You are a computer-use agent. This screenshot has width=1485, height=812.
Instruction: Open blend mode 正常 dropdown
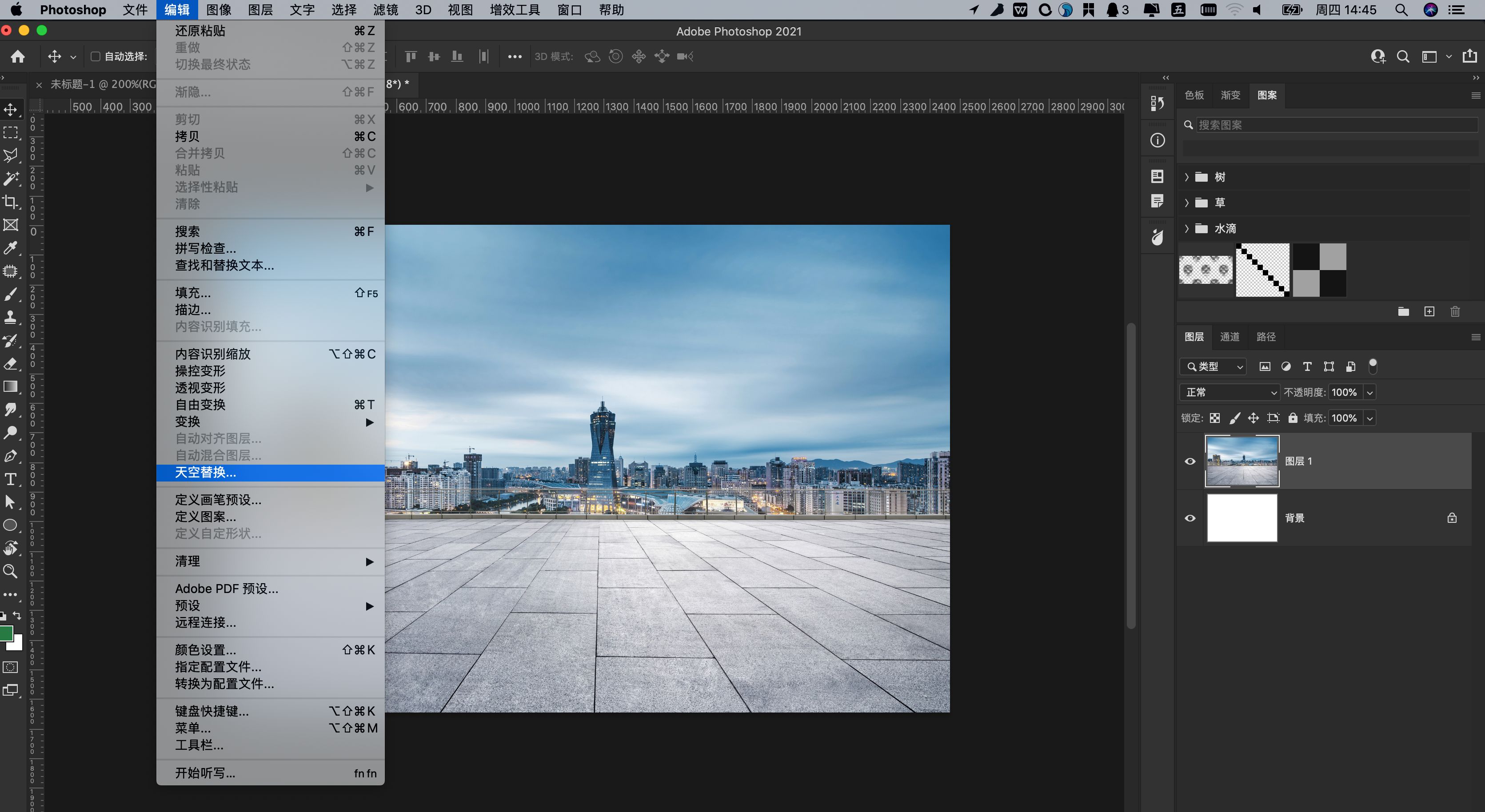pyautogui.click(x=1230, y=393)
